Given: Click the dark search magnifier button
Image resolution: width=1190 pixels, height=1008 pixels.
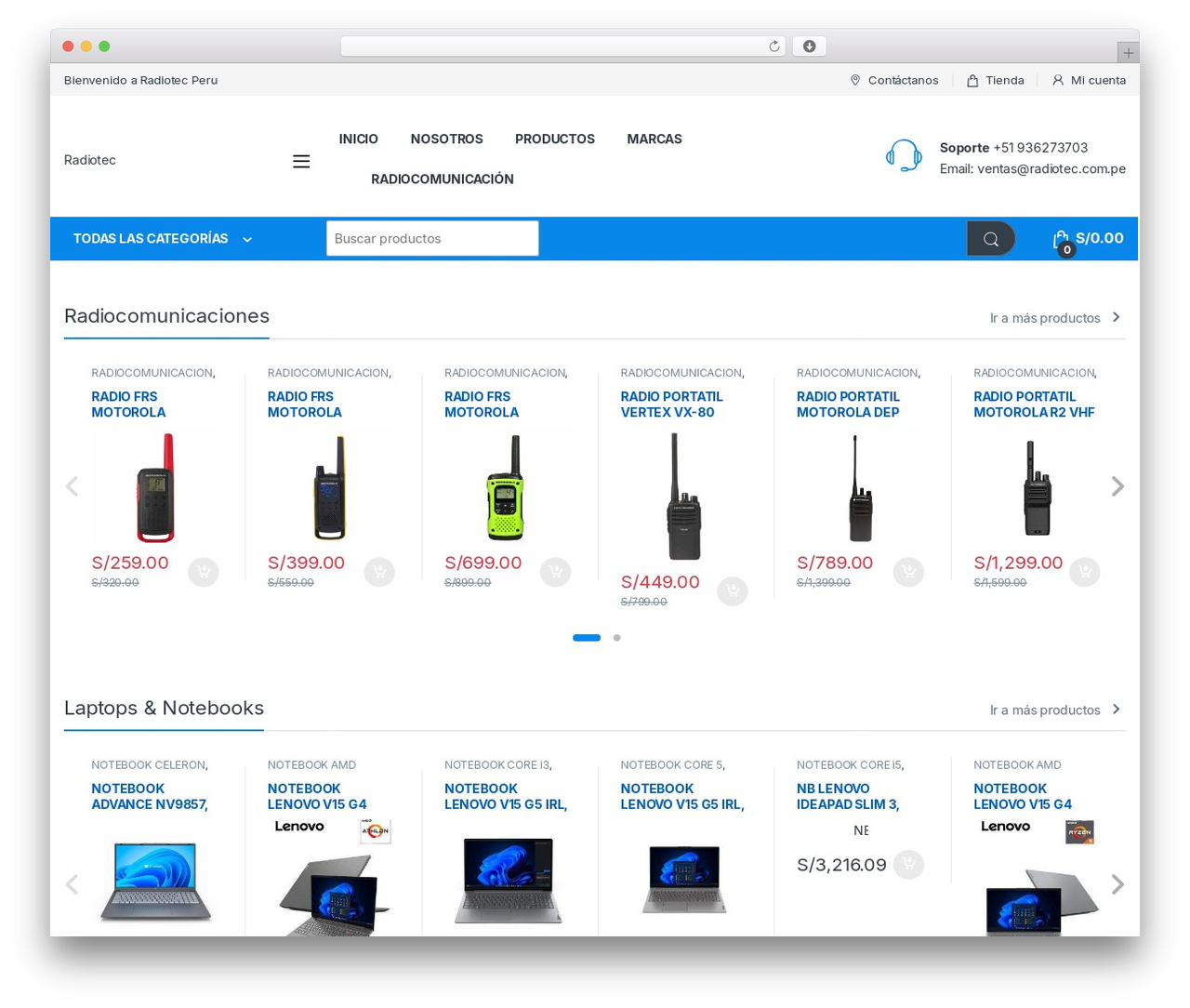Looking at the screenshot, I should [990, 239].
